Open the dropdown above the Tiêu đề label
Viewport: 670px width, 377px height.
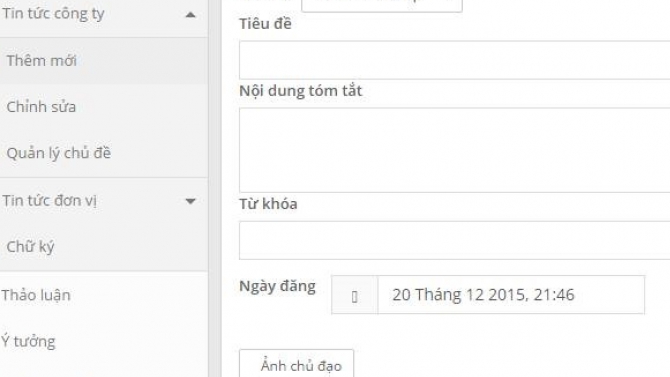[x=382, y=5]
